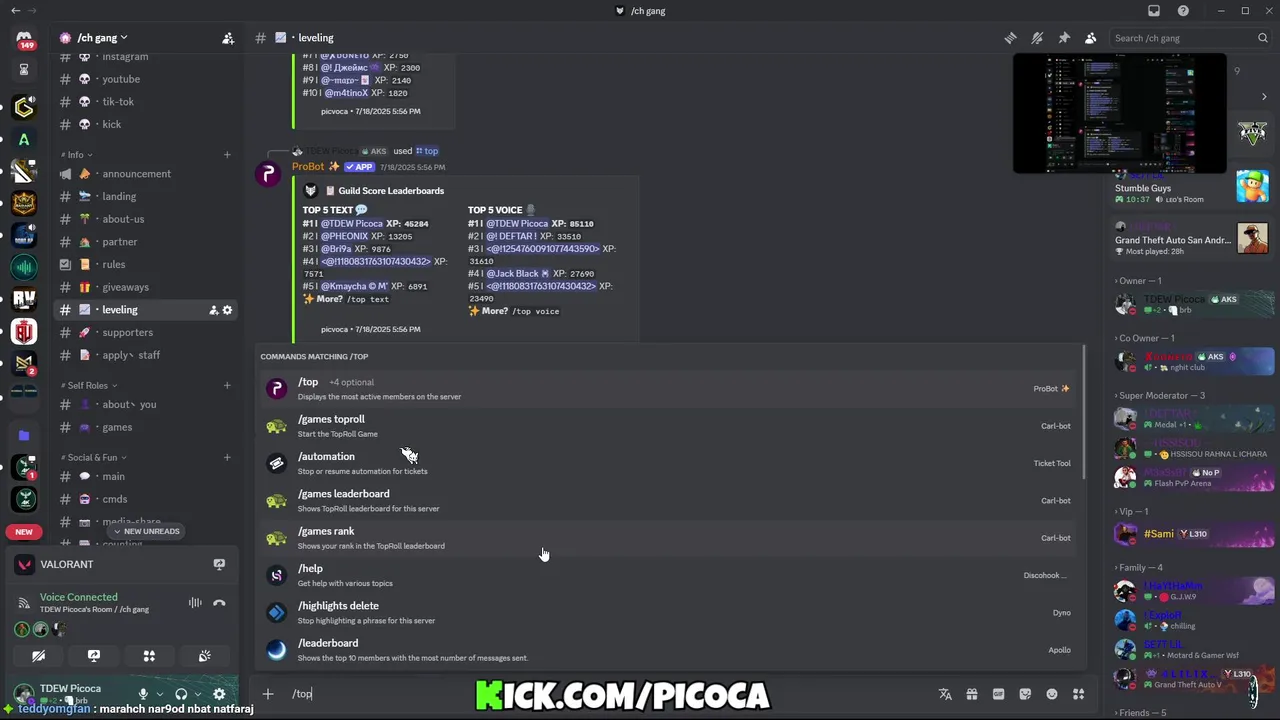Toggle noise suppression waveform icon
Image resolution: width=1280 pixels, height=720 pixels.
coord(195,603)
